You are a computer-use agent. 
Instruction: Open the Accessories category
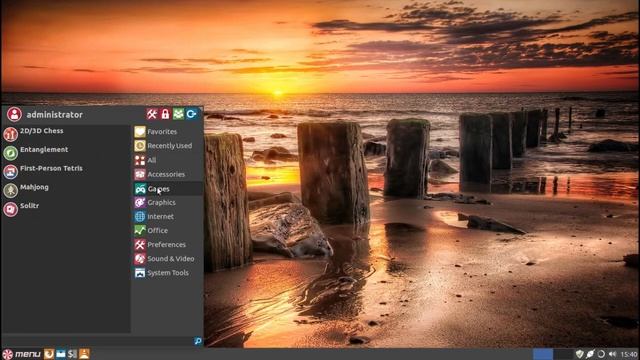168,174
